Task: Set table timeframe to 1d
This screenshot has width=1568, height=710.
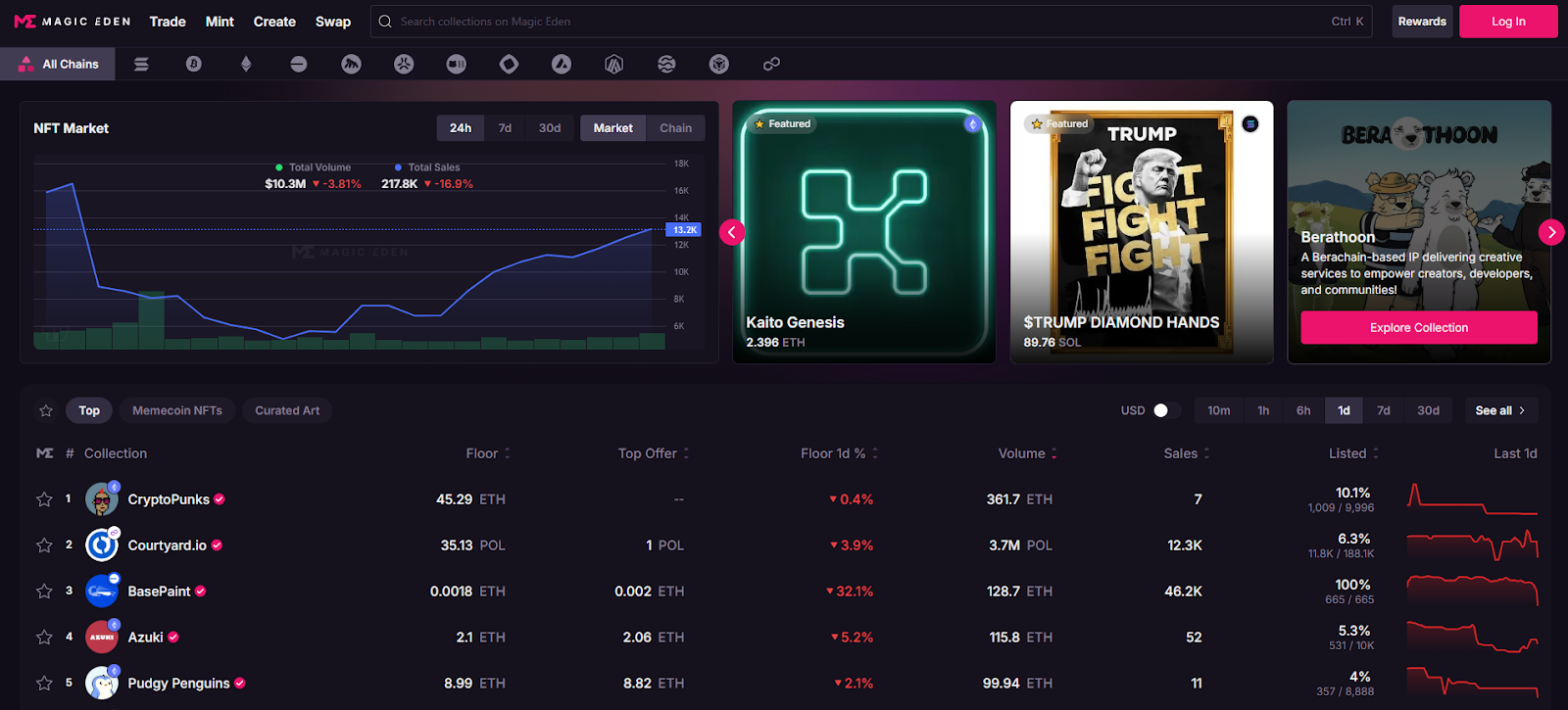Action: (1344, 410)
